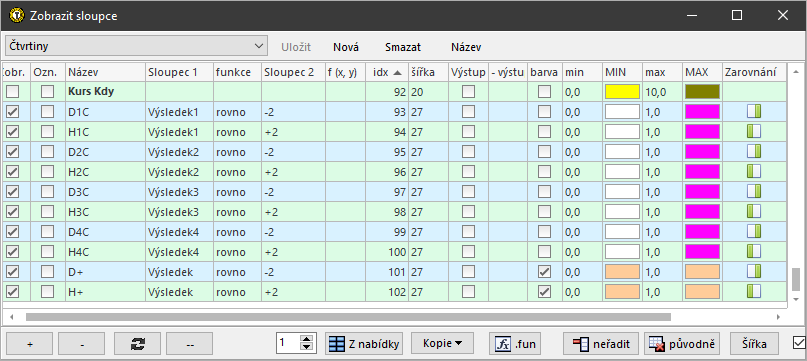Image resolution: width=807 pixels, height=361 pixels.
Task: Click the 'Výsledek' Sloupec 1 cell for H+
Action: tap(179, 292)
